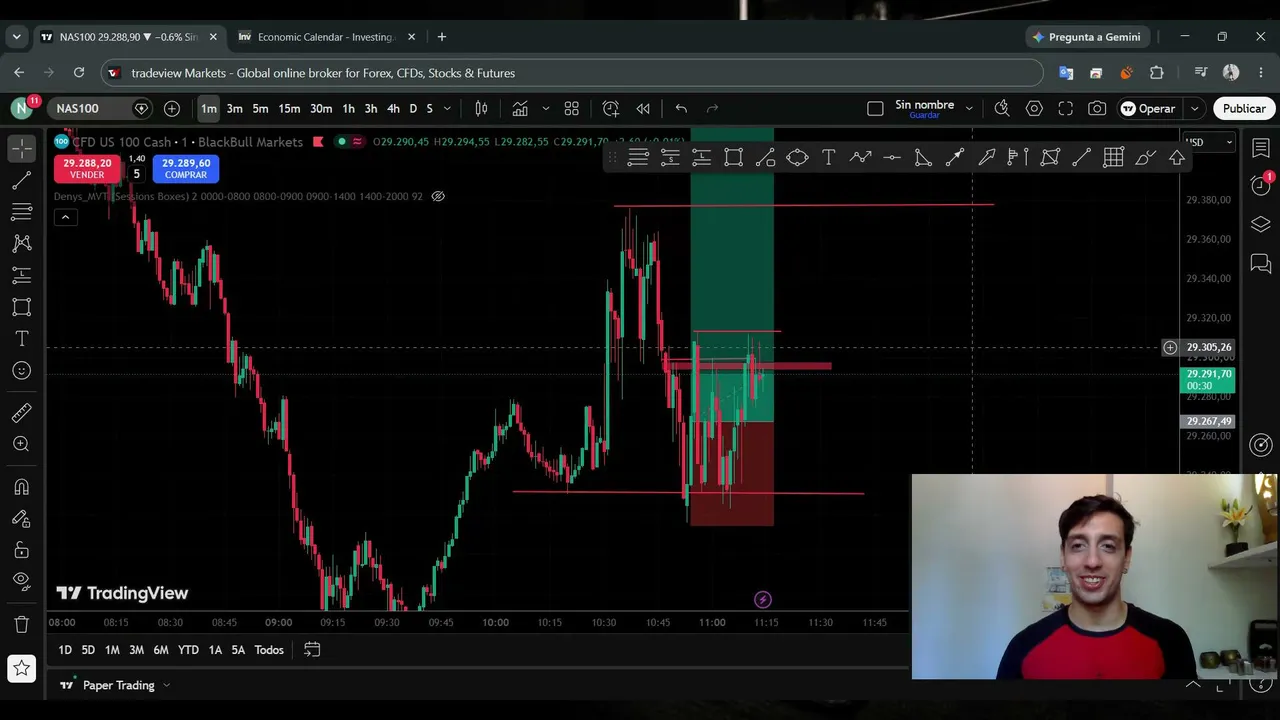Screen dimensions: 1280x720
Task: Select the trend line drawing tool
Action: [x=21, y=180]
